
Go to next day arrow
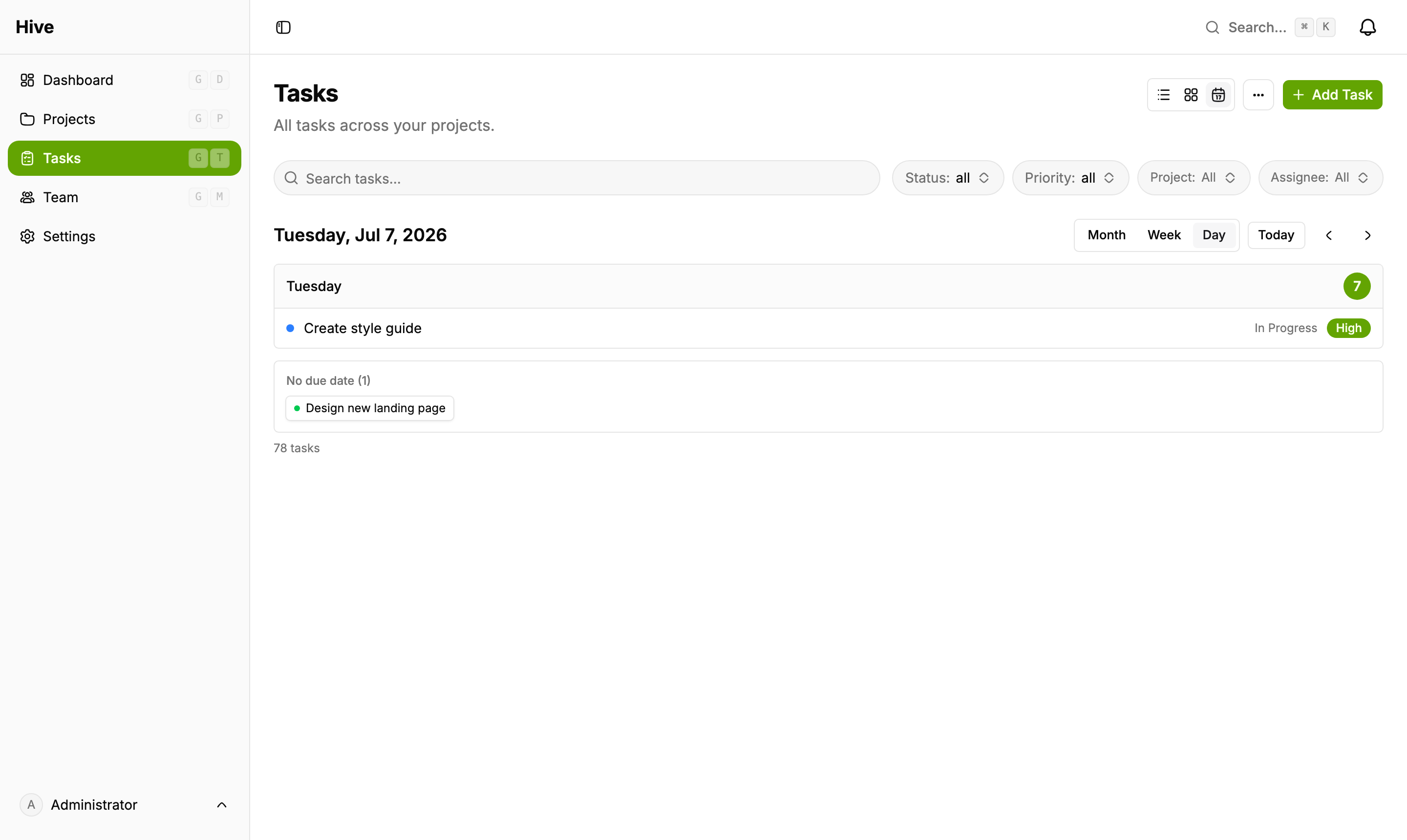[1367, 235]
